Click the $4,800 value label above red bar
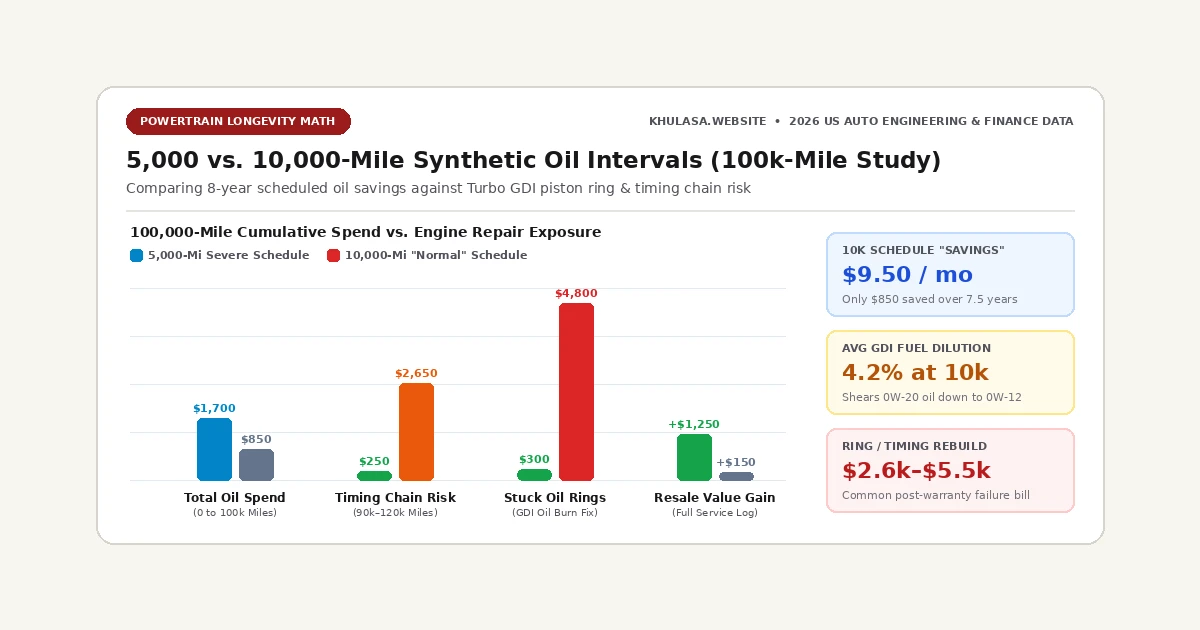Screen dimensions: 1200x630 576,294
